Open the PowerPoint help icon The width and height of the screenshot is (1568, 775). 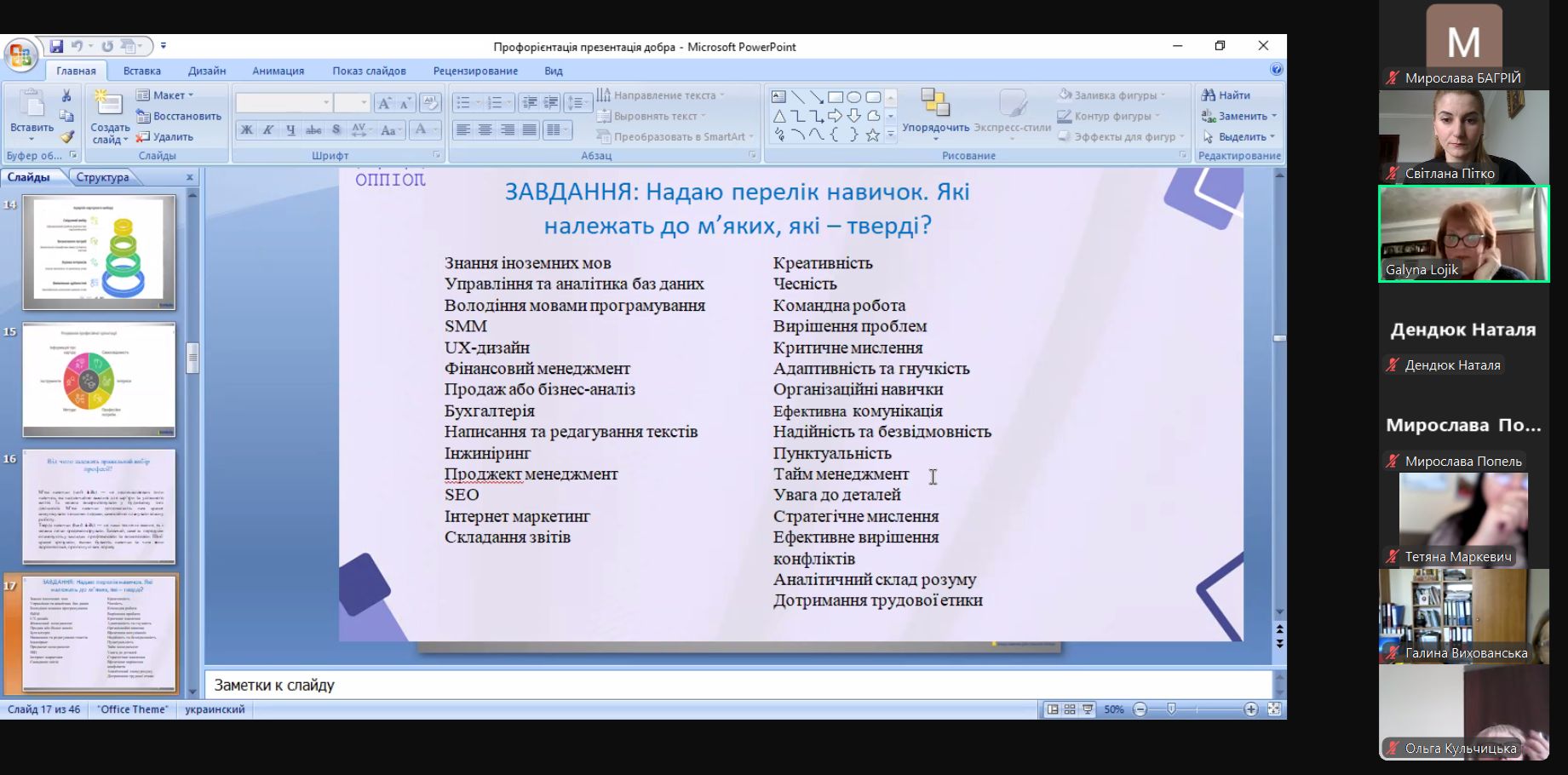tap(1276, 70)
